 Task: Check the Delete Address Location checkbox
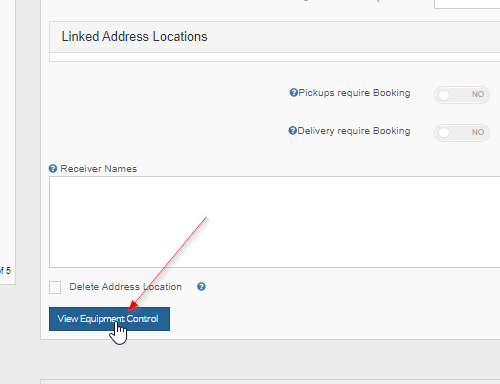(55, 287)
